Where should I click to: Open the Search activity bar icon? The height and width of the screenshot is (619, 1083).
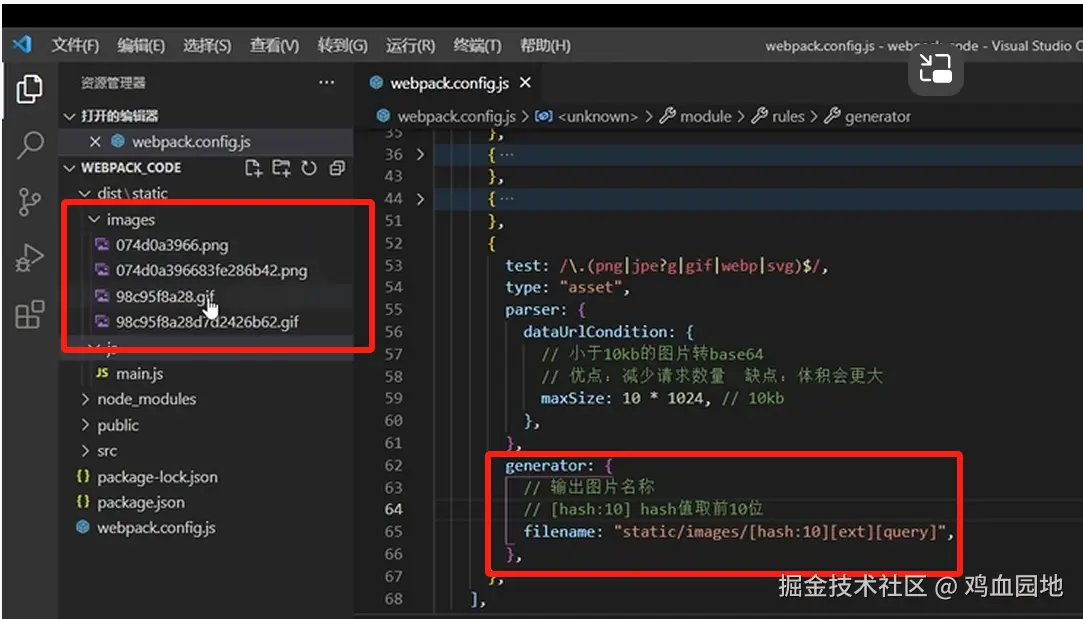(x=30, y=145)
